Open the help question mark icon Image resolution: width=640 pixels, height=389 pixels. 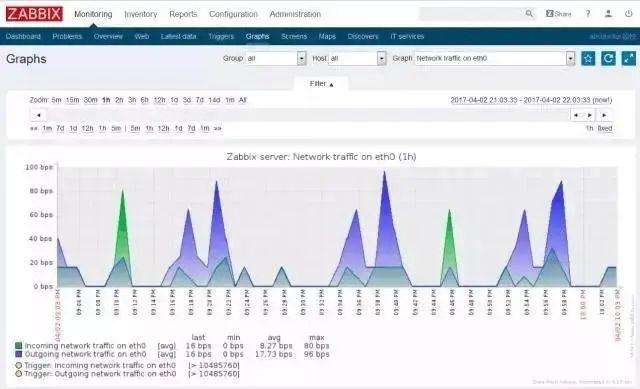[588, 14]
